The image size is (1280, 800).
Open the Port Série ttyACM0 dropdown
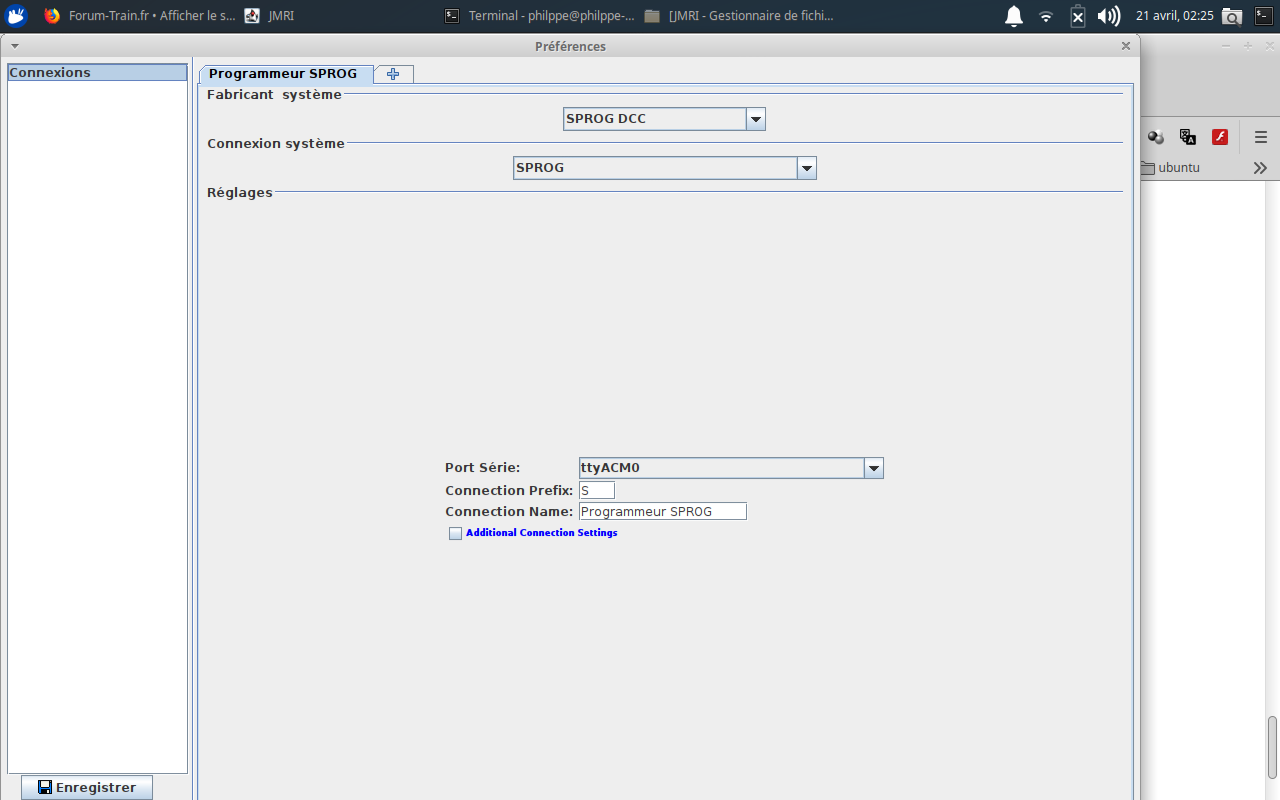[x=731, y=468]
